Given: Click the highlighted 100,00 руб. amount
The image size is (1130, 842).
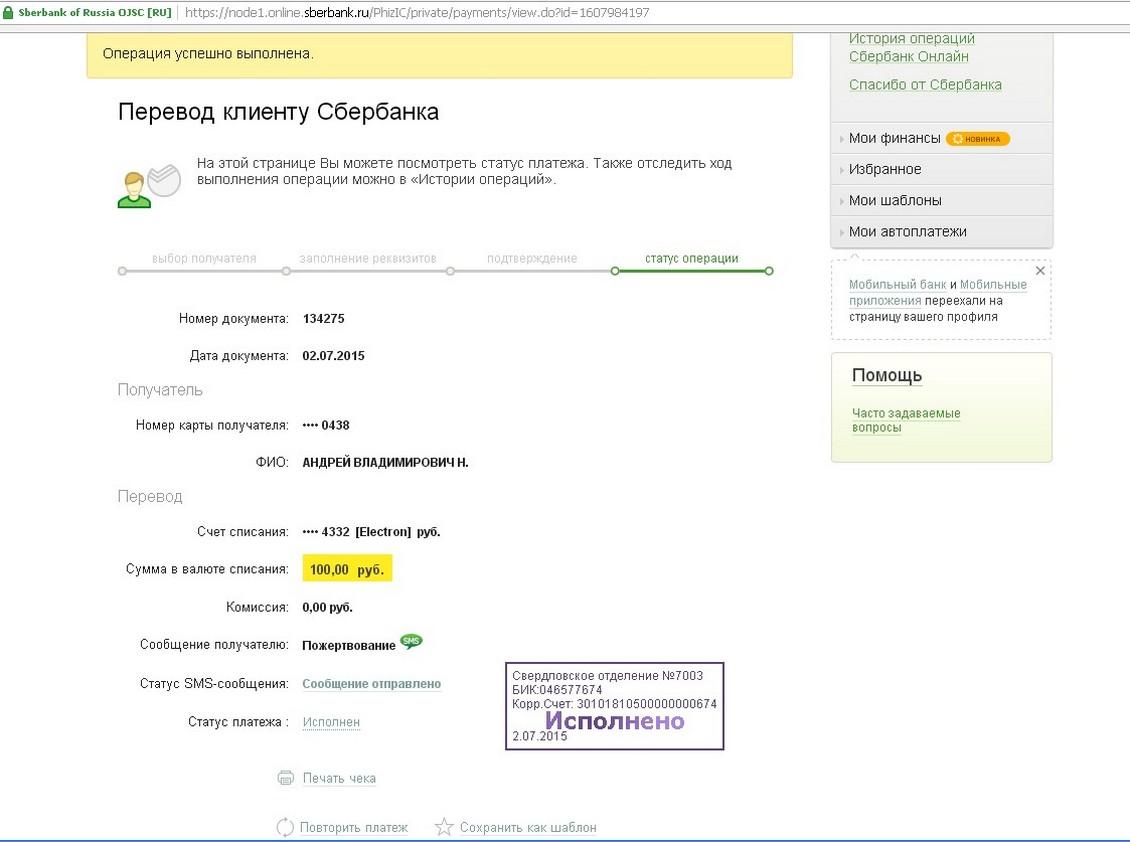Looking at the screenshot, I should pos(347,569).
